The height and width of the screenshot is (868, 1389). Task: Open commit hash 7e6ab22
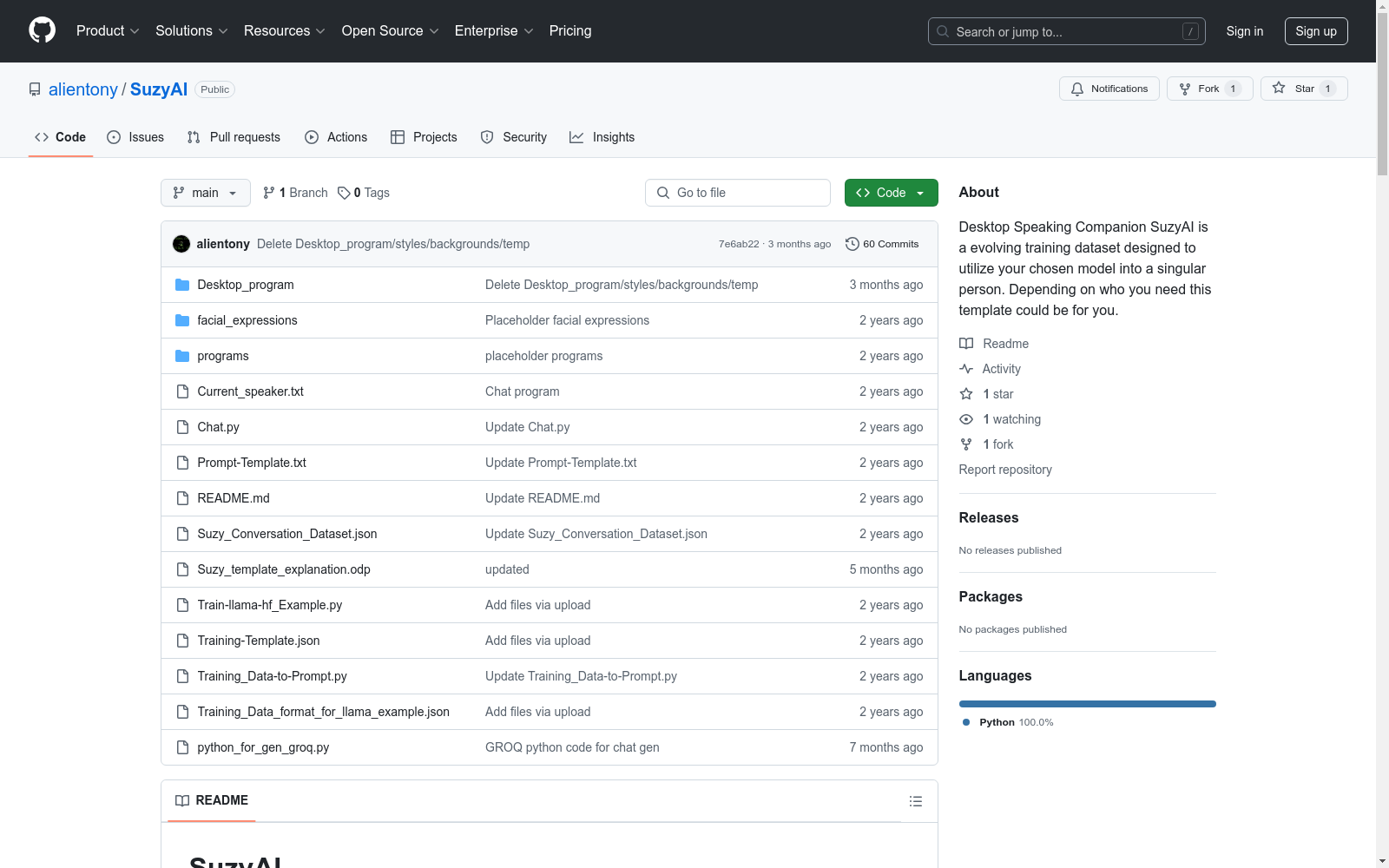pos(739,244)
